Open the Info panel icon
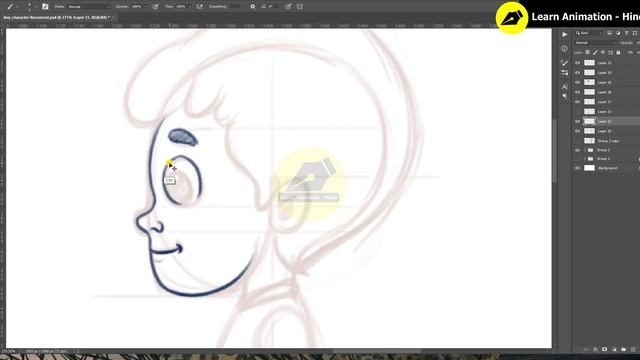This screenshot has width=640, height=360. (564, 49)
